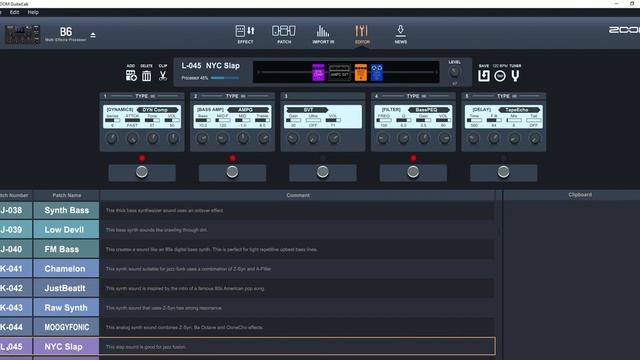
Task: Open the SVT cabinet name selector
Action: coord(307,109)
